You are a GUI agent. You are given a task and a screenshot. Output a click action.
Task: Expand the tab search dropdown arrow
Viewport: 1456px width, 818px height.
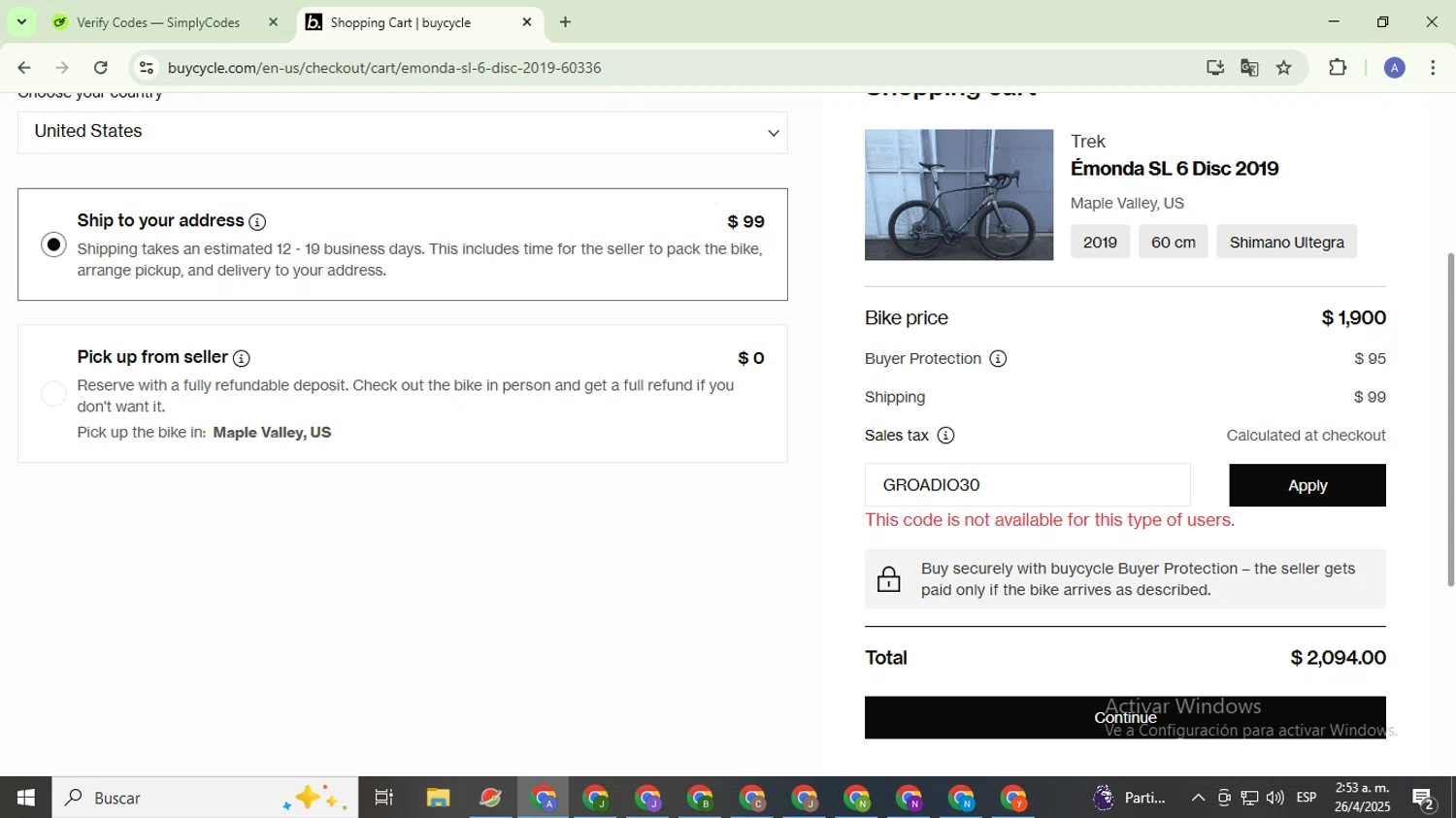(x=21, y=22)
